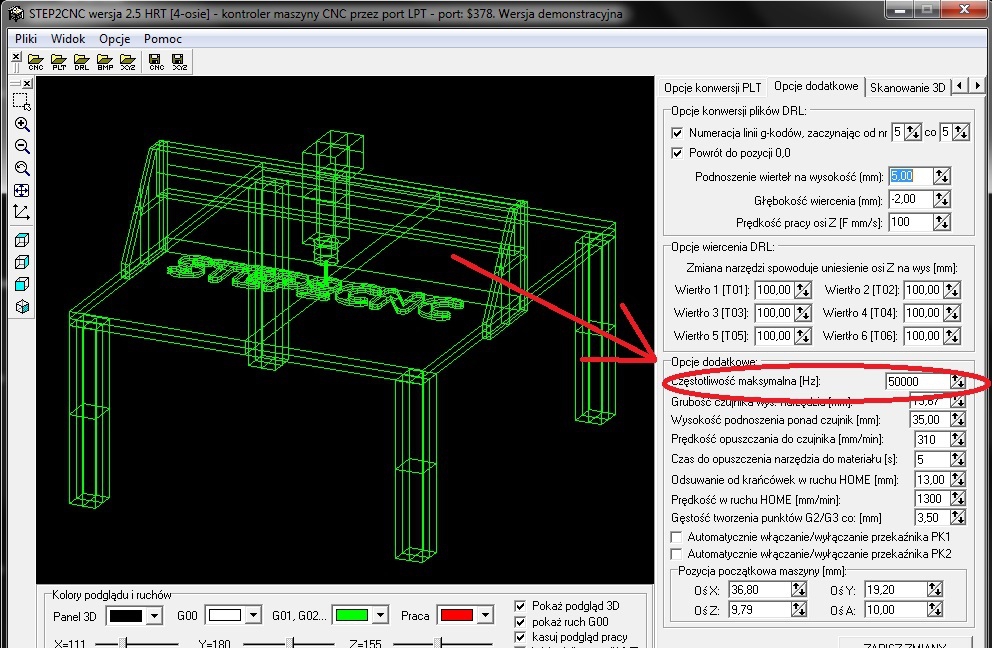Open the G01, G02 color dropdown

pos(380,615)
